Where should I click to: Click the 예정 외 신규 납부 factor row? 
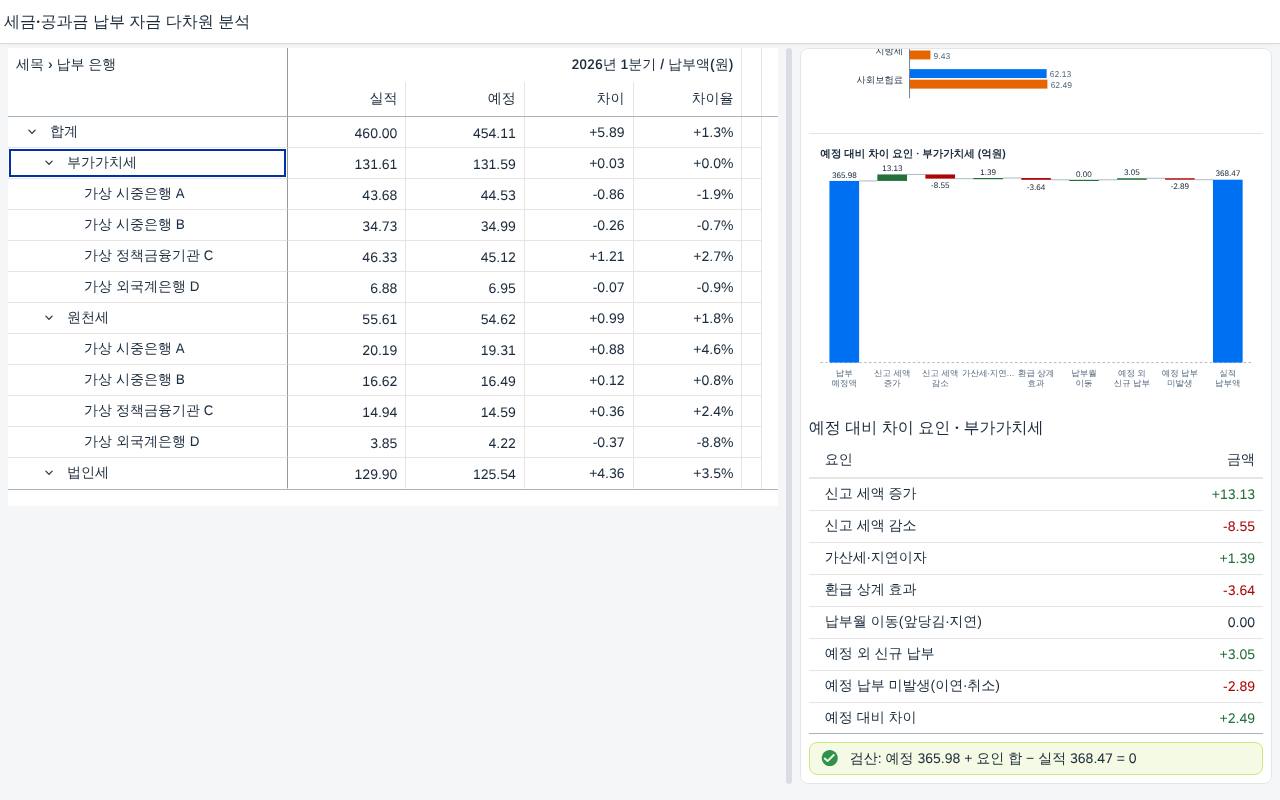point(1036,654)
